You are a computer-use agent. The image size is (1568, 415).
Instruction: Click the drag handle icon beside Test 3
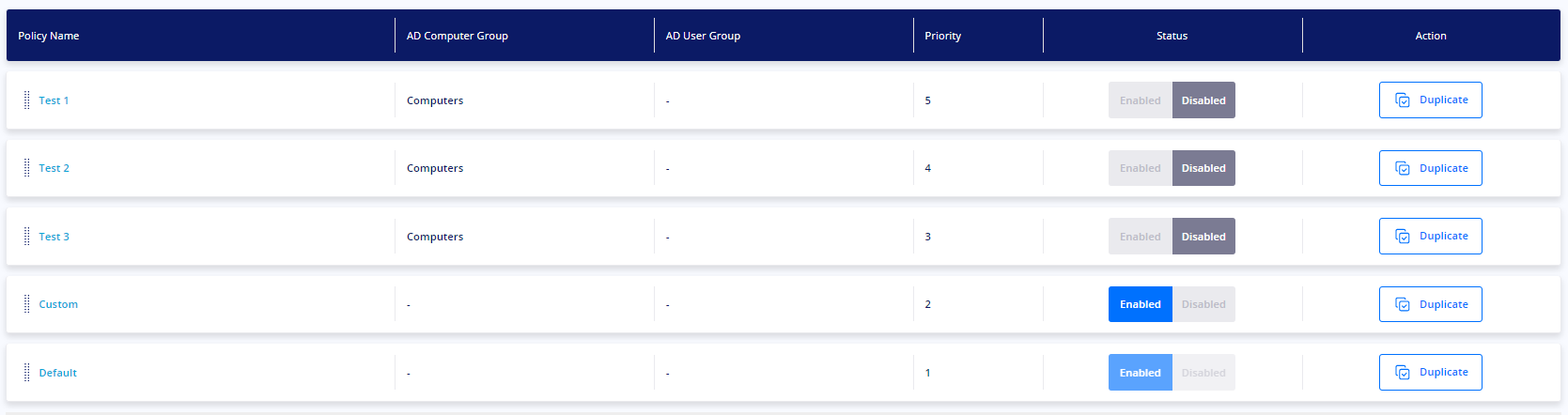(x=26, y=237)
